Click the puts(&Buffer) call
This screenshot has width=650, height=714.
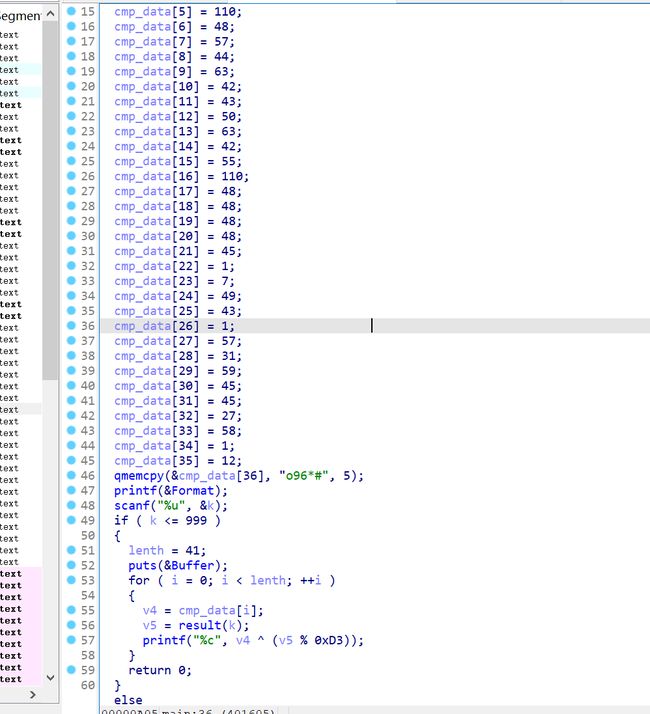click(178, 566)
